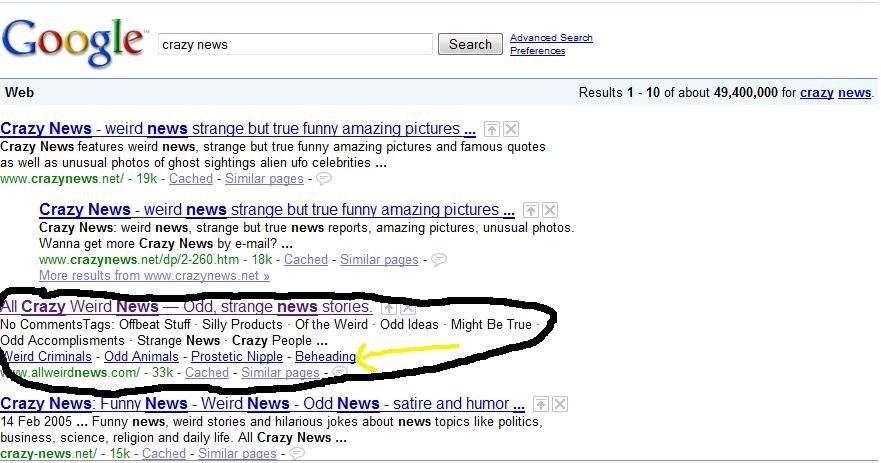
Task: Click the 'news' link in results summary
Action: pos(855,92)
